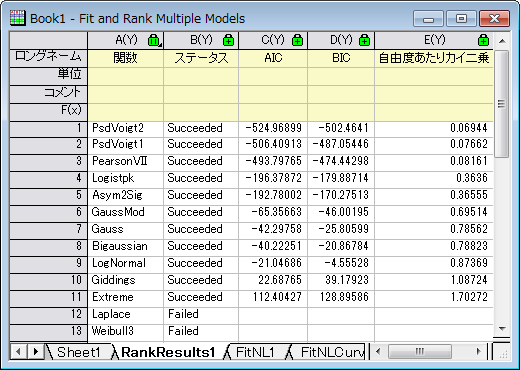Click the AIC long name cell
Image resolution: width=520 pixels, height=370 pixels.
click(x=273, y=58)
